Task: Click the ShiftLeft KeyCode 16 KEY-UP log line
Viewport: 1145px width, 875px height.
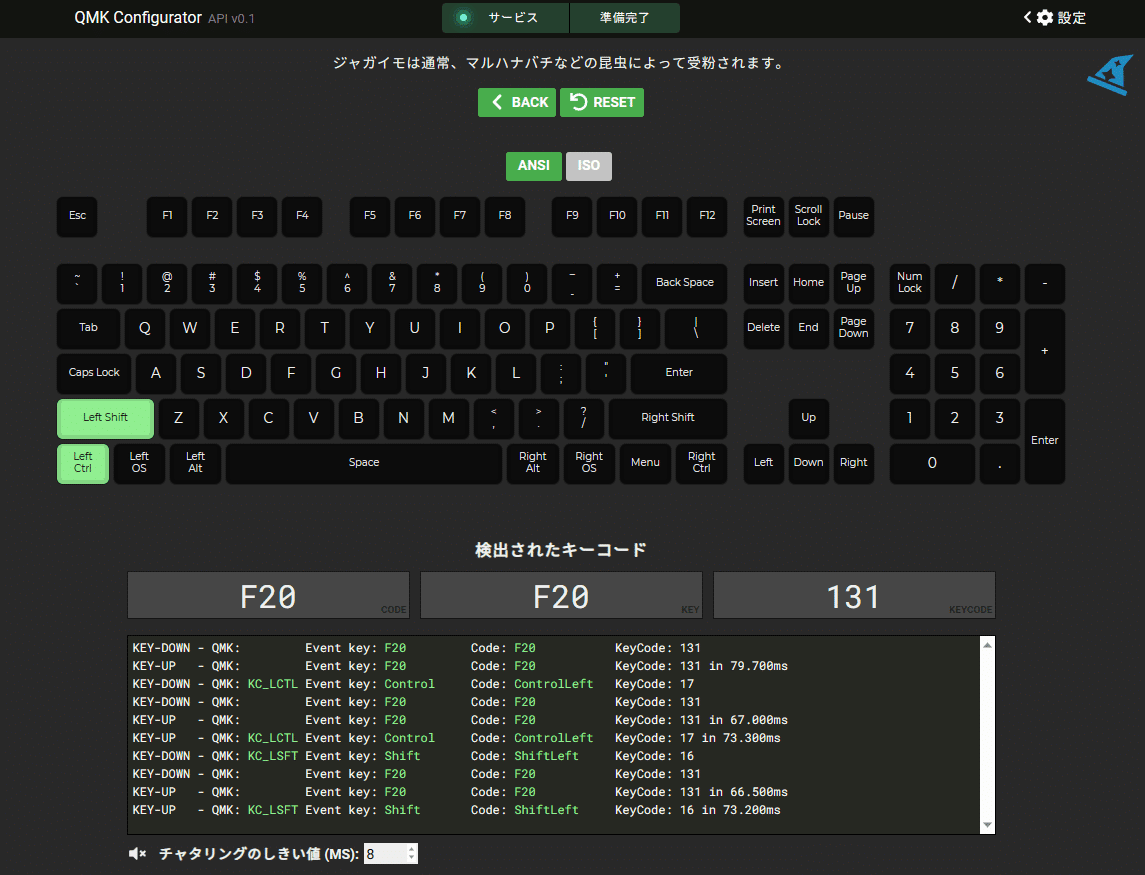Action: [456, 810]
